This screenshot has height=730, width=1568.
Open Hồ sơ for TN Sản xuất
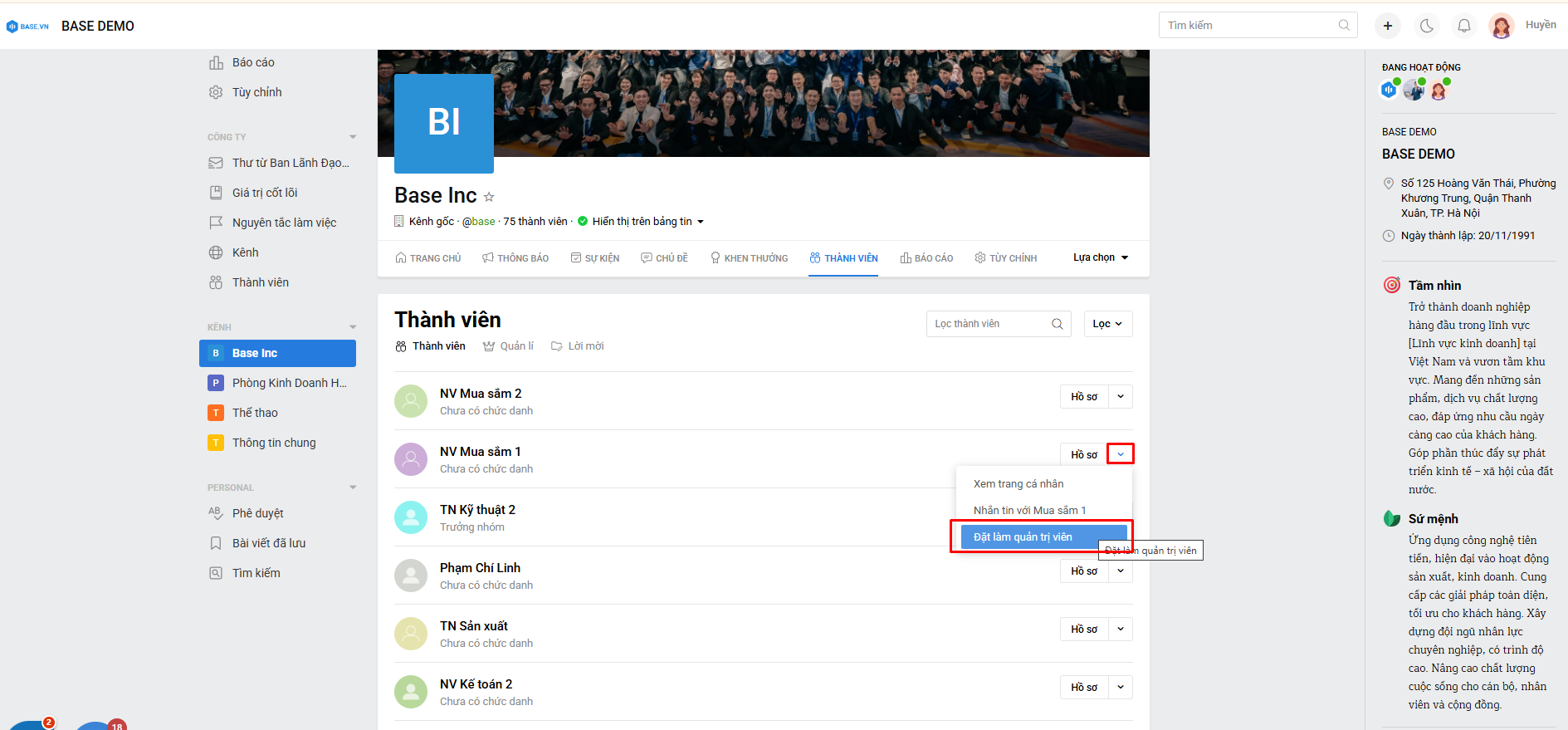coord(1084,629)
